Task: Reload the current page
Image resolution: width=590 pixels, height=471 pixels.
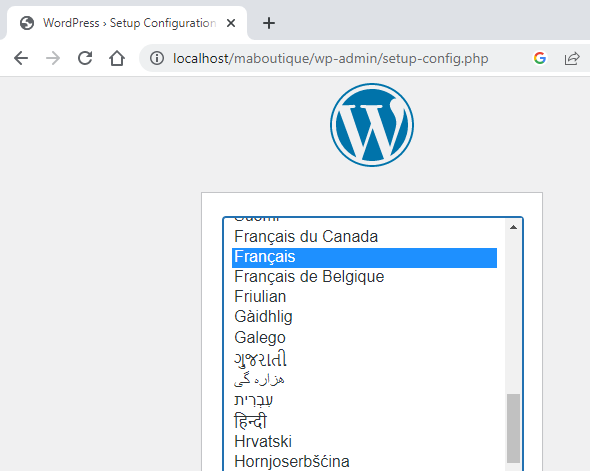Action: [x=85, y=58]
